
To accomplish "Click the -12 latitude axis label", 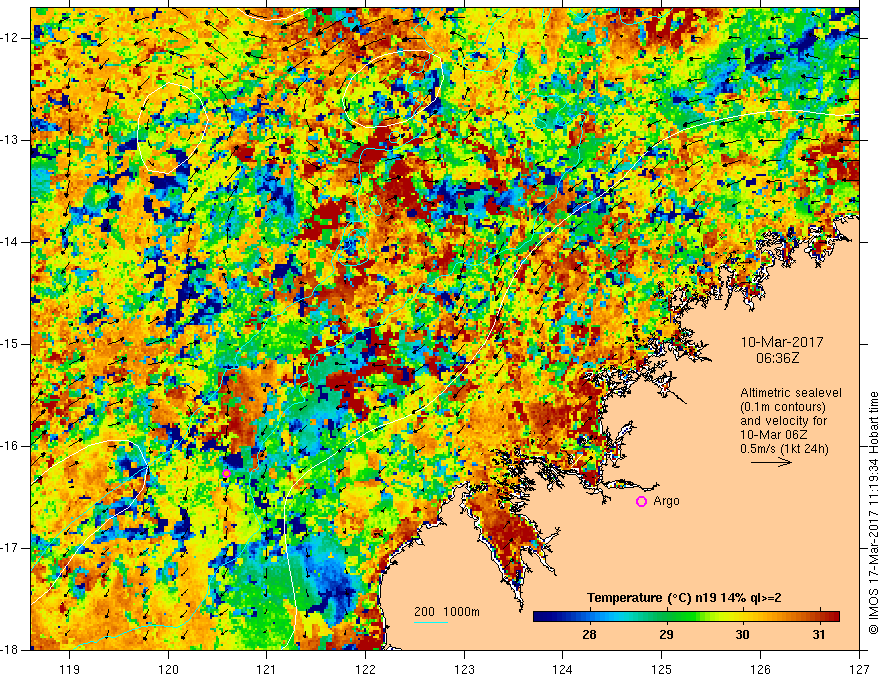I will pyautogui.click(x=10, y=38).
